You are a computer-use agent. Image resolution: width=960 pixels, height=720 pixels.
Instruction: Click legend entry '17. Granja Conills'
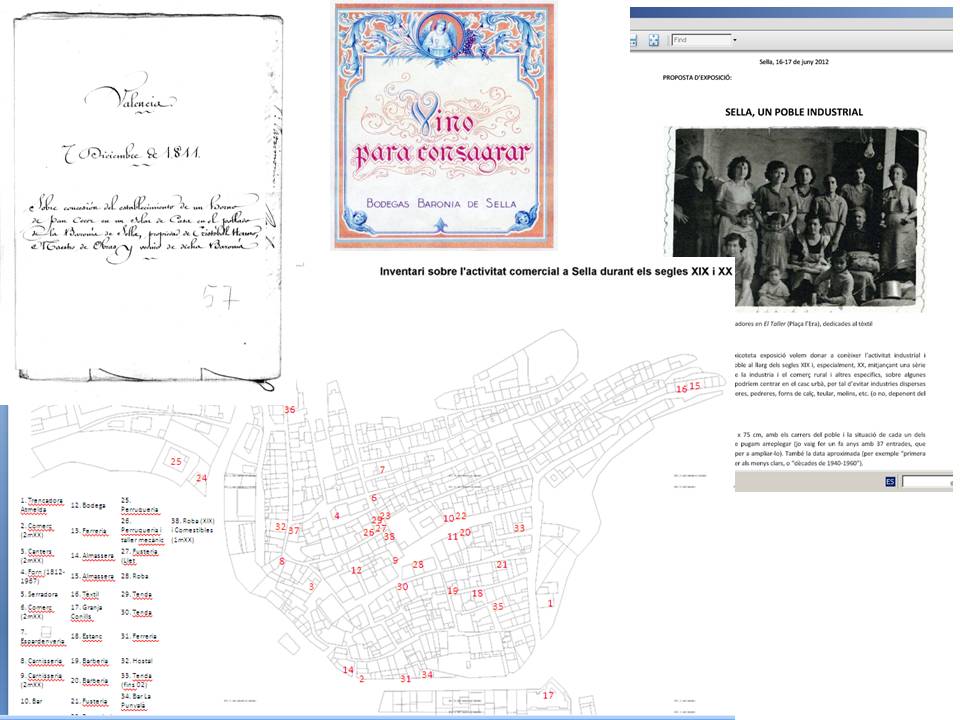(86, 612)
